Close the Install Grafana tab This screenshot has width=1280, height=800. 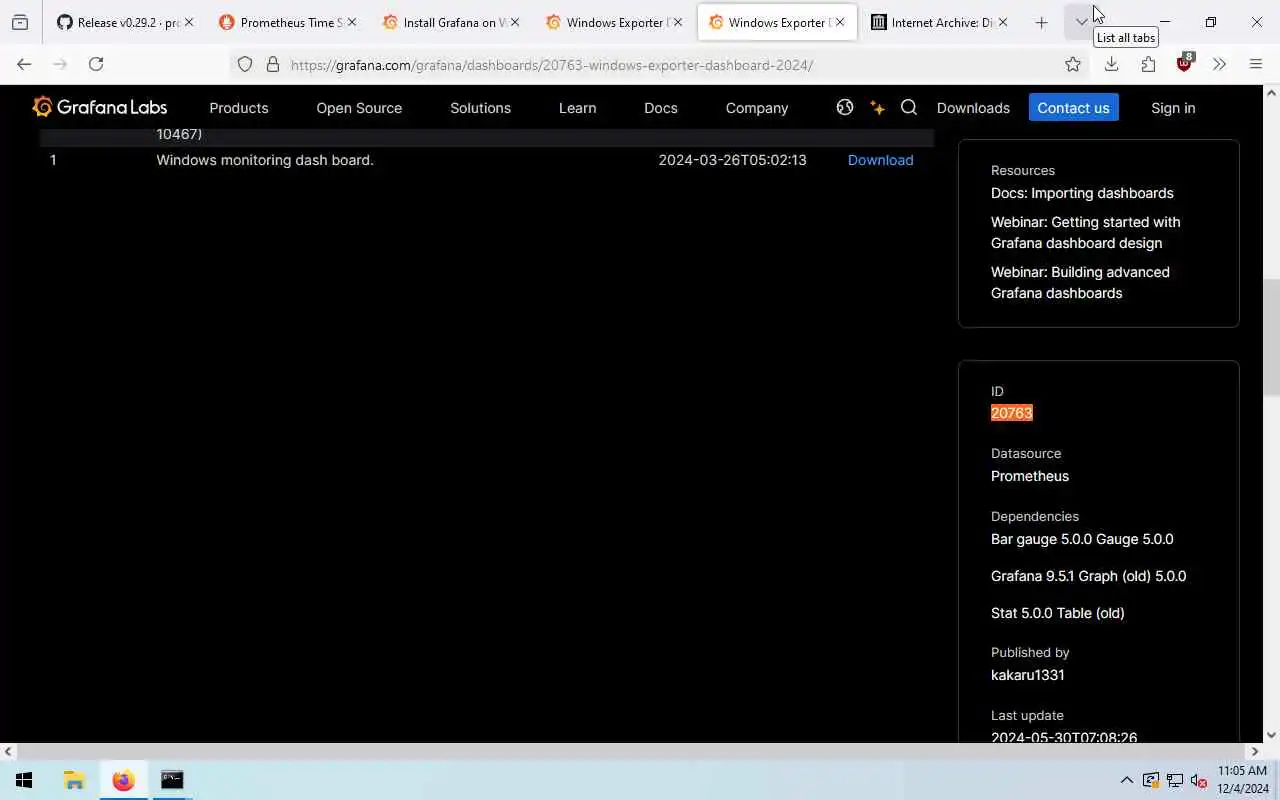(514, 22)
